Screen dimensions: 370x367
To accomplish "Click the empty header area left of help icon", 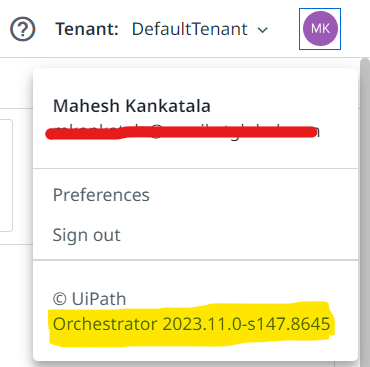I will [x=4, y=29].
